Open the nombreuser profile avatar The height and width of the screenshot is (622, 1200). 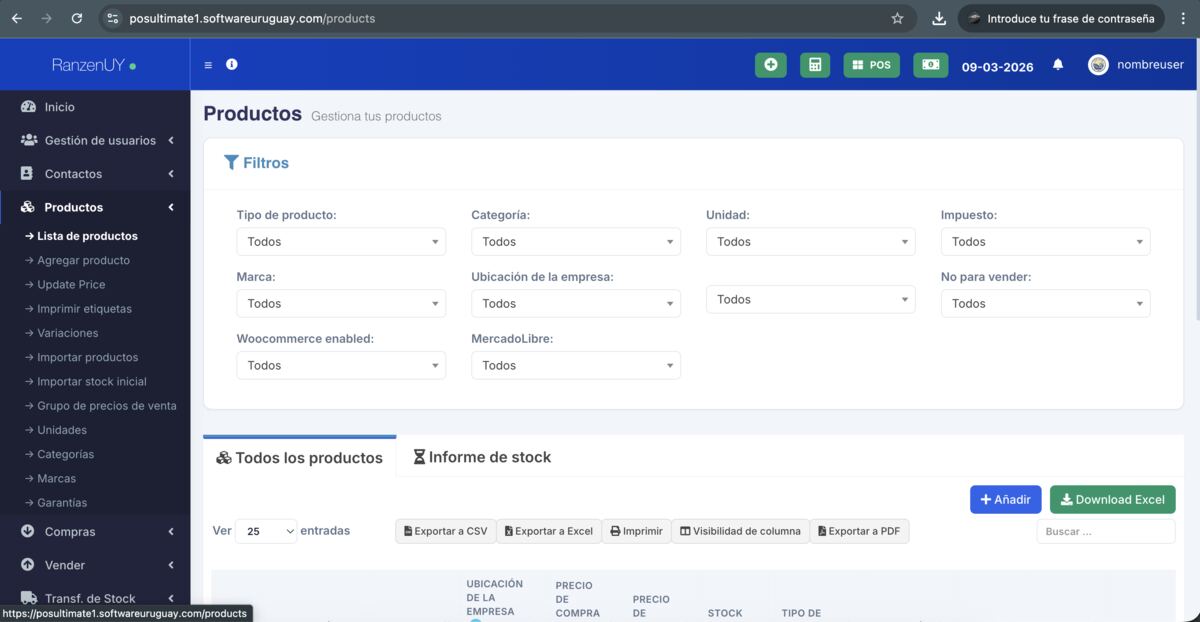coord(1098,63)
